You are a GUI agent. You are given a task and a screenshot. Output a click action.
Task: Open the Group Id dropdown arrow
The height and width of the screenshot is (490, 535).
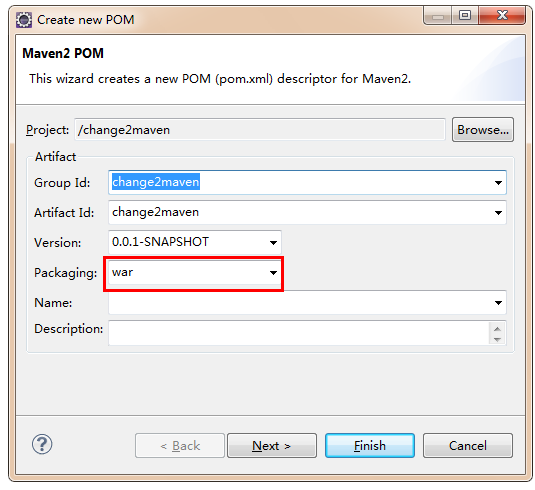coord(498,183)
